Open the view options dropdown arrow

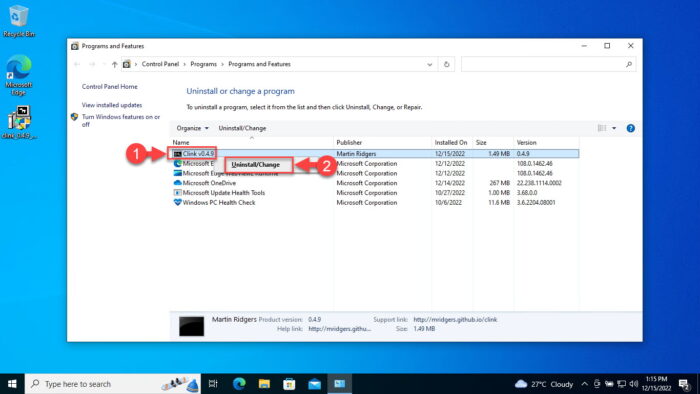coord(614,129)
